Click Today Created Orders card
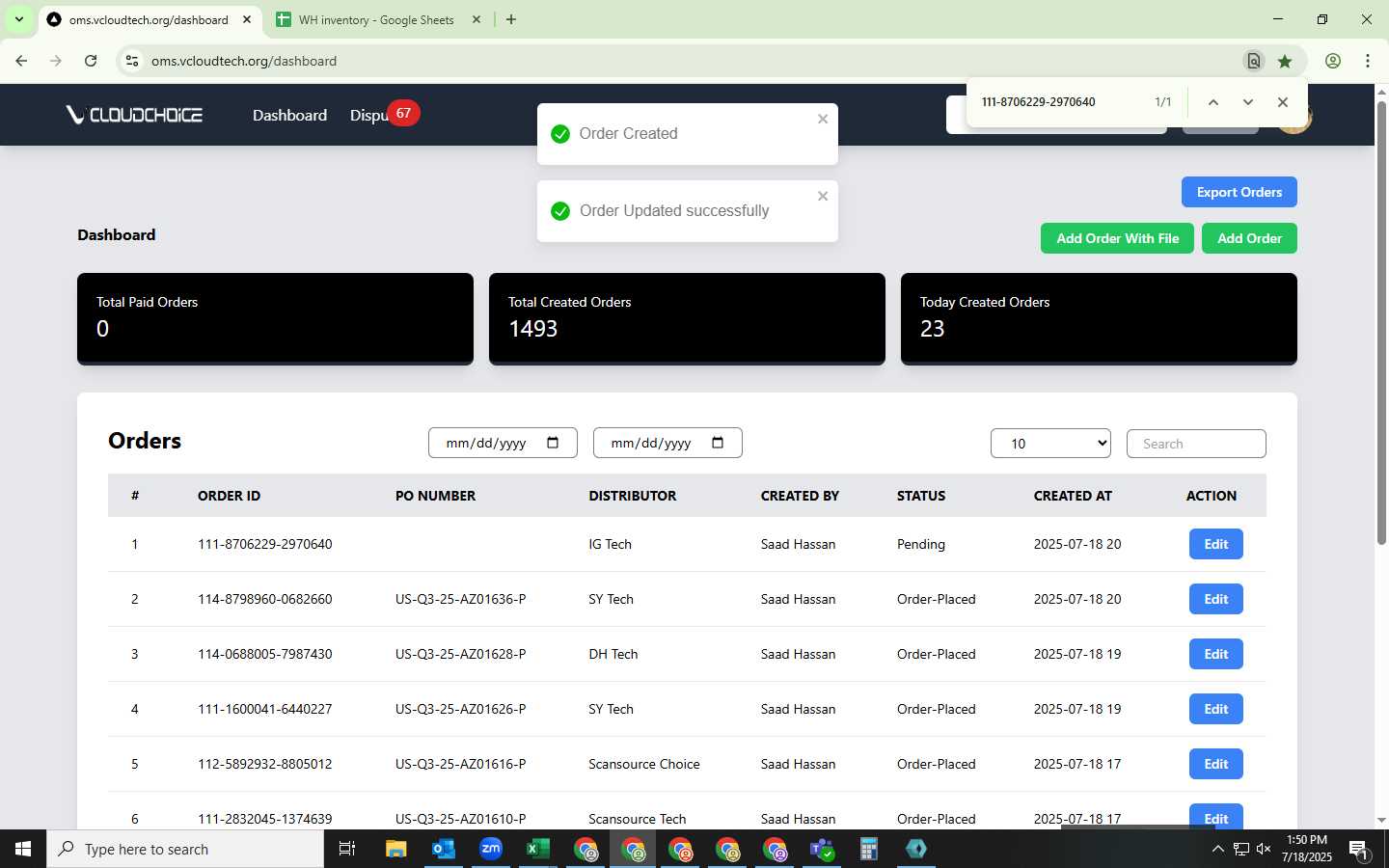The image size is (1389, 868). [x=1099, y=318]
